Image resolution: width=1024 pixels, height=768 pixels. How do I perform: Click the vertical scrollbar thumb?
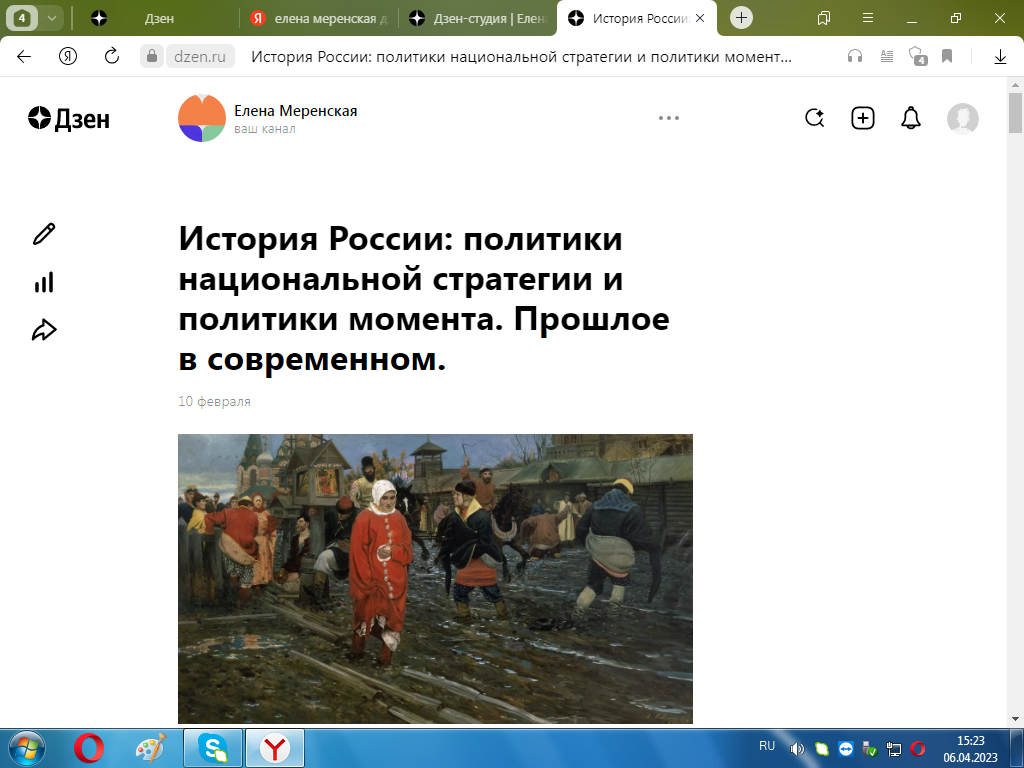[x=1015, y=112]
